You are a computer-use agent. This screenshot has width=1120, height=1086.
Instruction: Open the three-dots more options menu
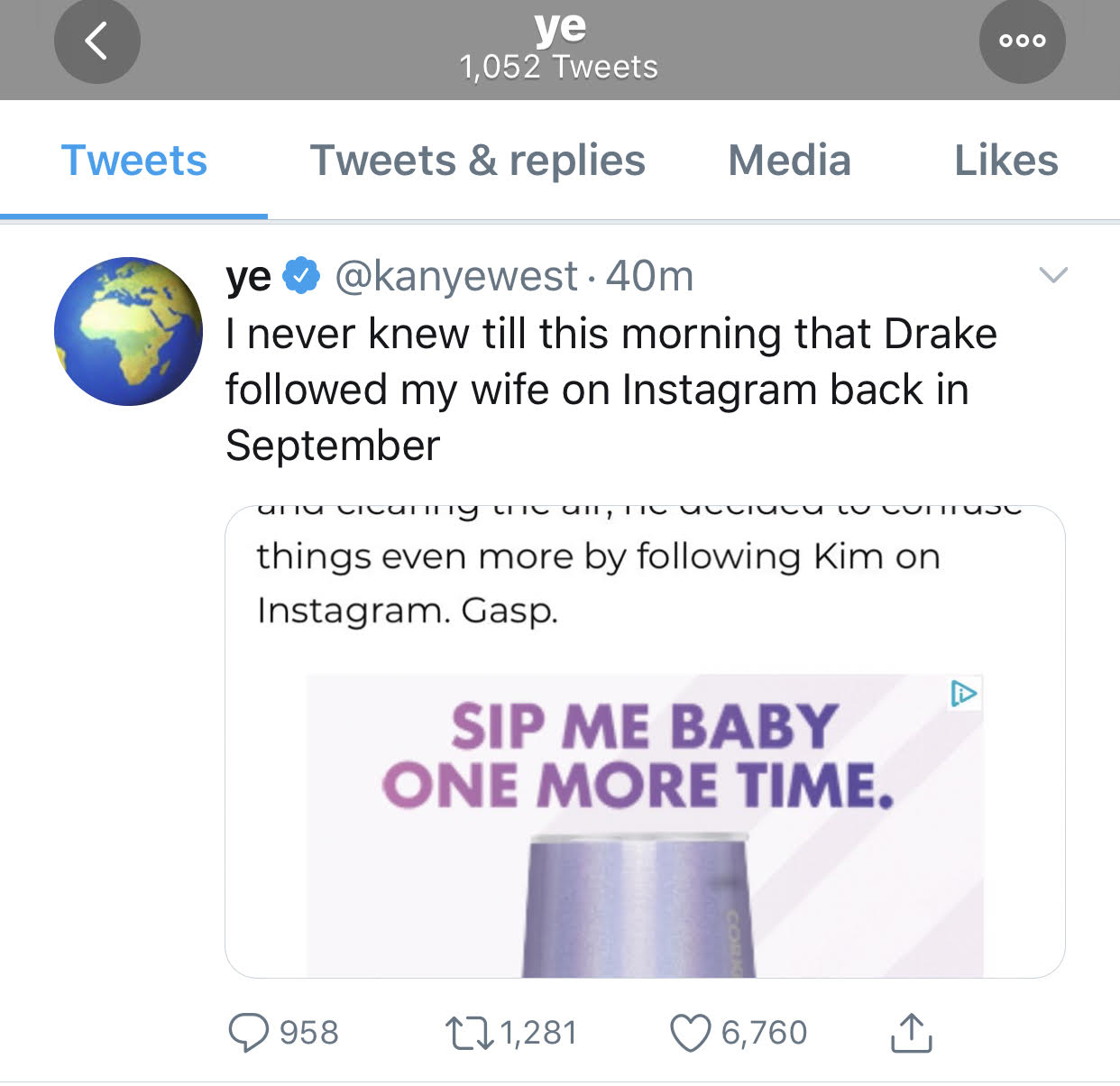(x=1022, y=41)
